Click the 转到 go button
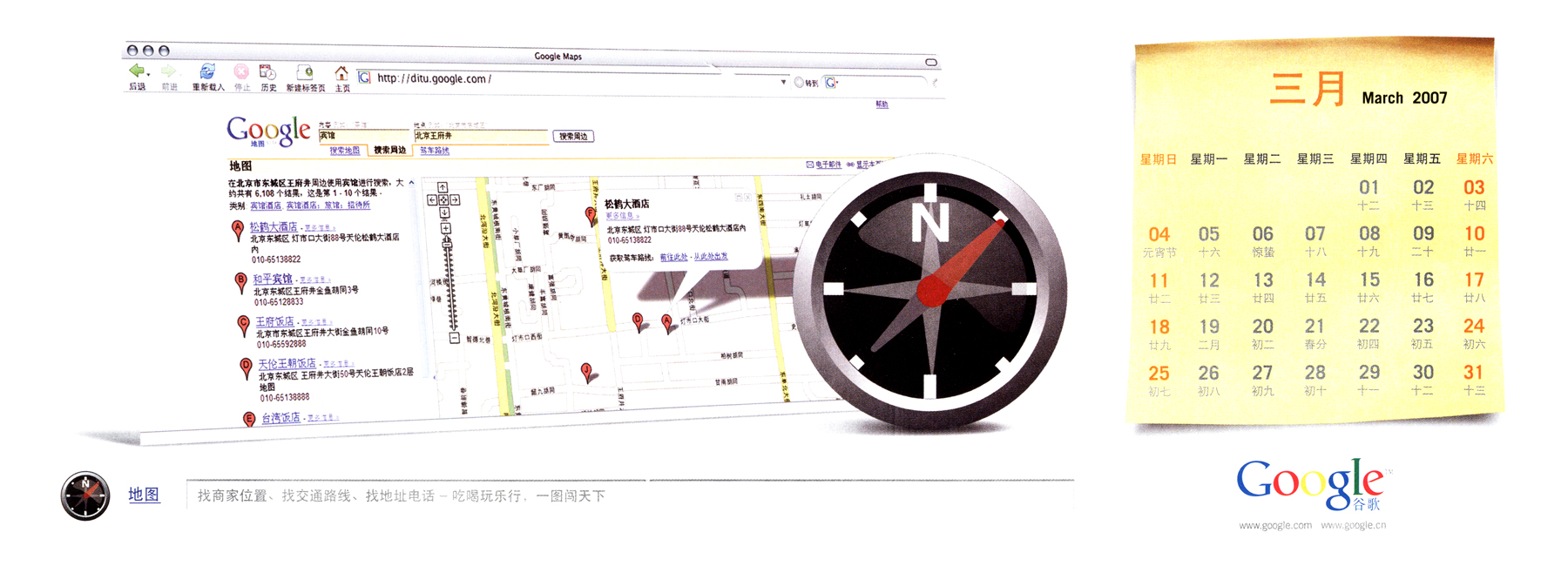 (806, 83)
